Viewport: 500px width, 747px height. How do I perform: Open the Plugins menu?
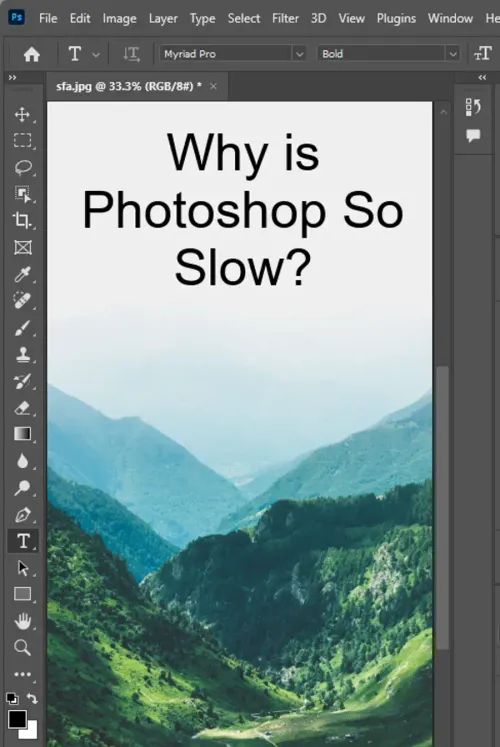(396, 19)
